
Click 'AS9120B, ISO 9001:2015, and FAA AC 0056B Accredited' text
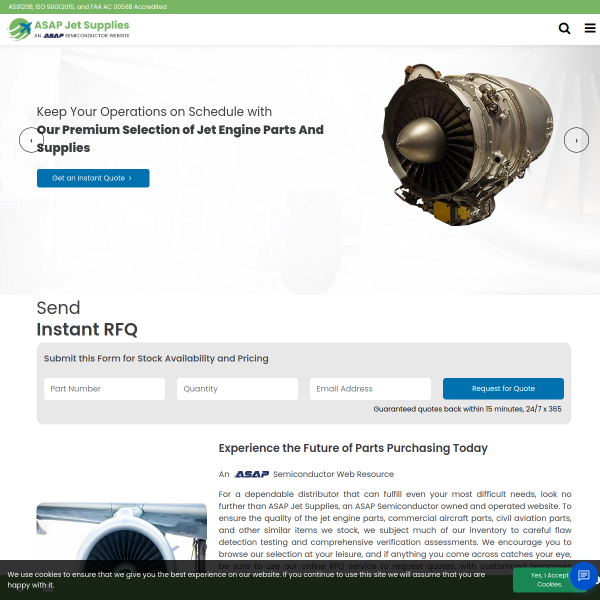(x=88, y=7)
